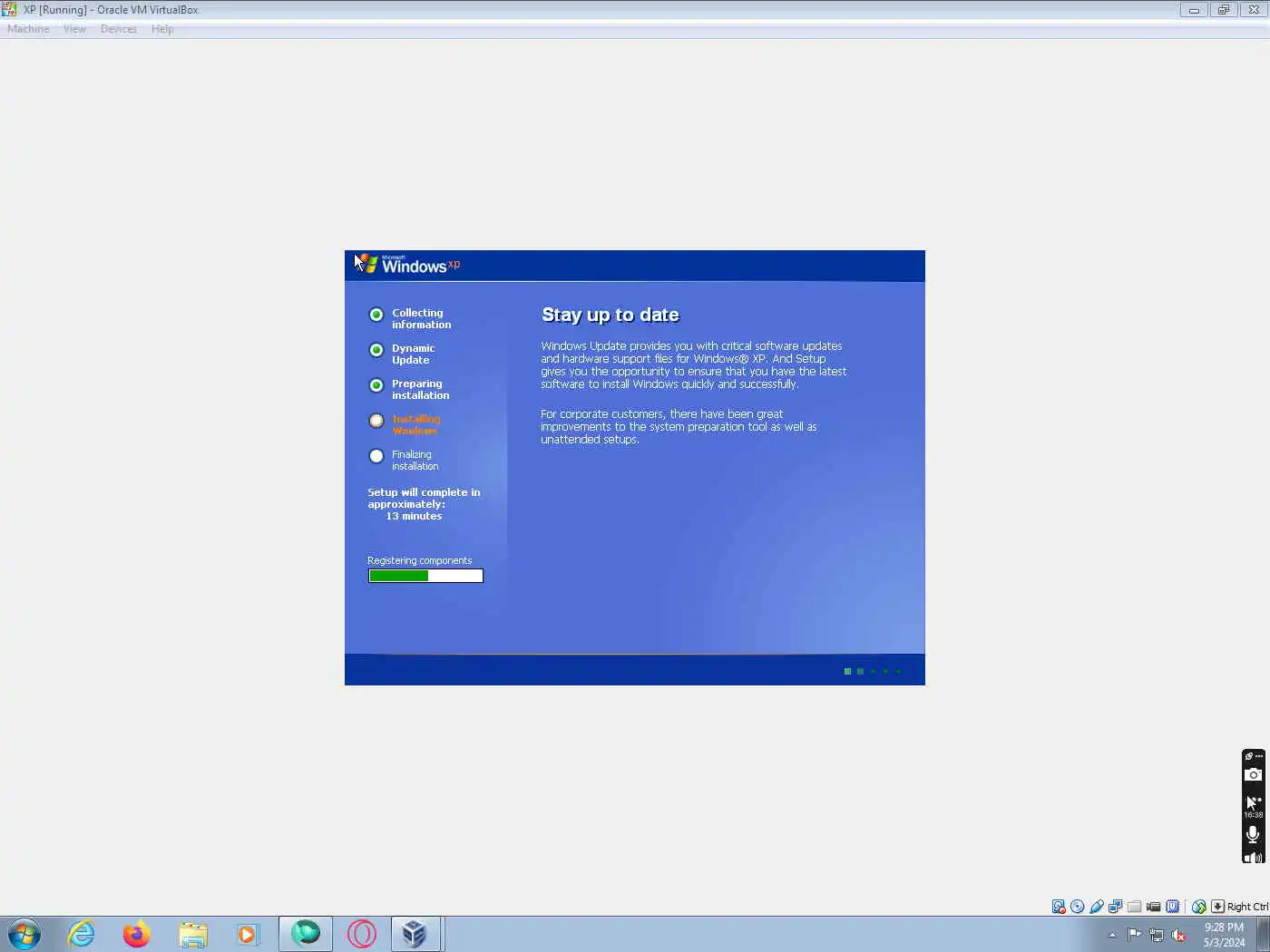Image resolution: width=1270 pixels, height=952 pixels.
Task: Toggle the speaker audio in recorder widget
Action: click(1253, 857)
